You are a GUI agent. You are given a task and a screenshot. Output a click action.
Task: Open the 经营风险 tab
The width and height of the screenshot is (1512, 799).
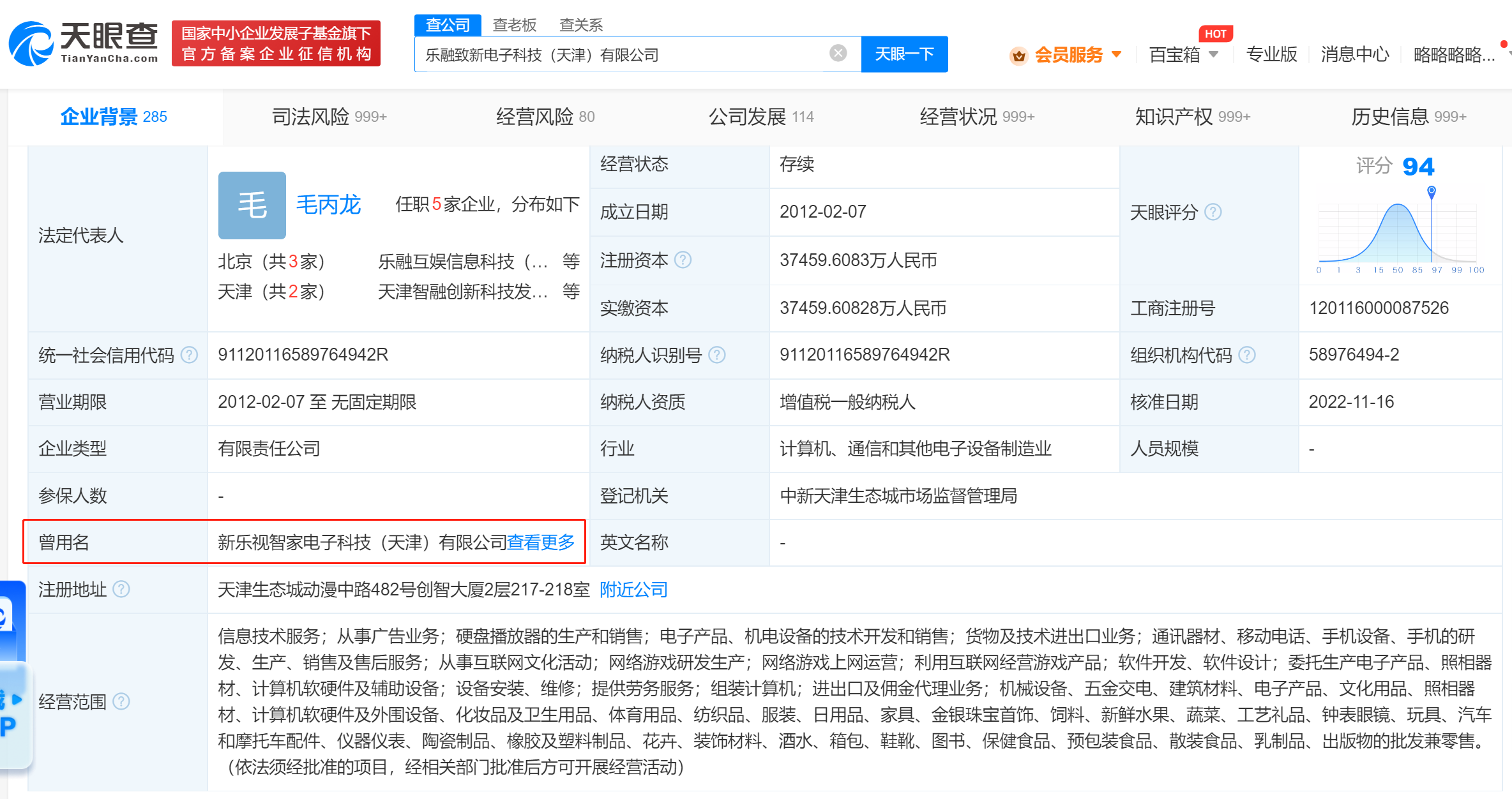point(545,117)
